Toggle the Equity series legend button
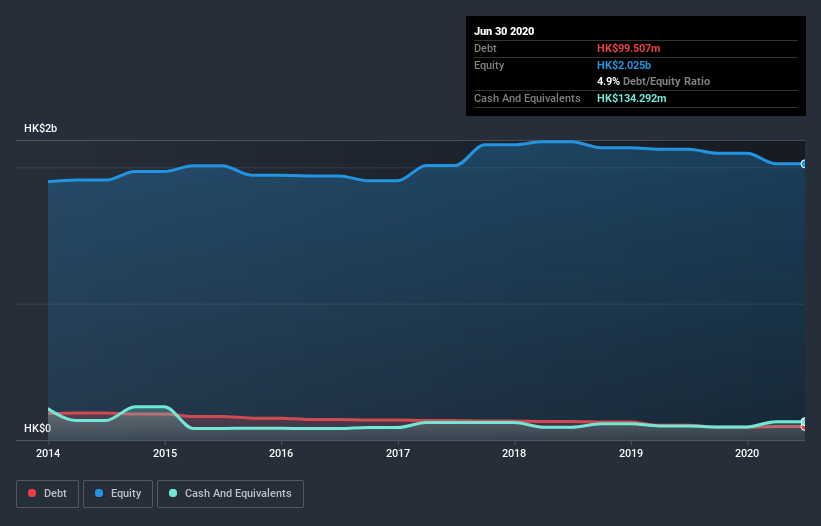 click(x=118, y=494)
